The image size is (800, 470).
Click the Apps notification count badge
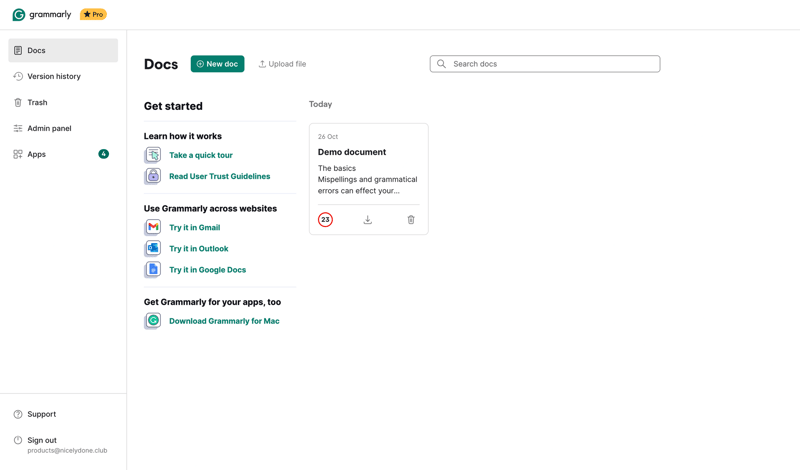tap(104, 154)
